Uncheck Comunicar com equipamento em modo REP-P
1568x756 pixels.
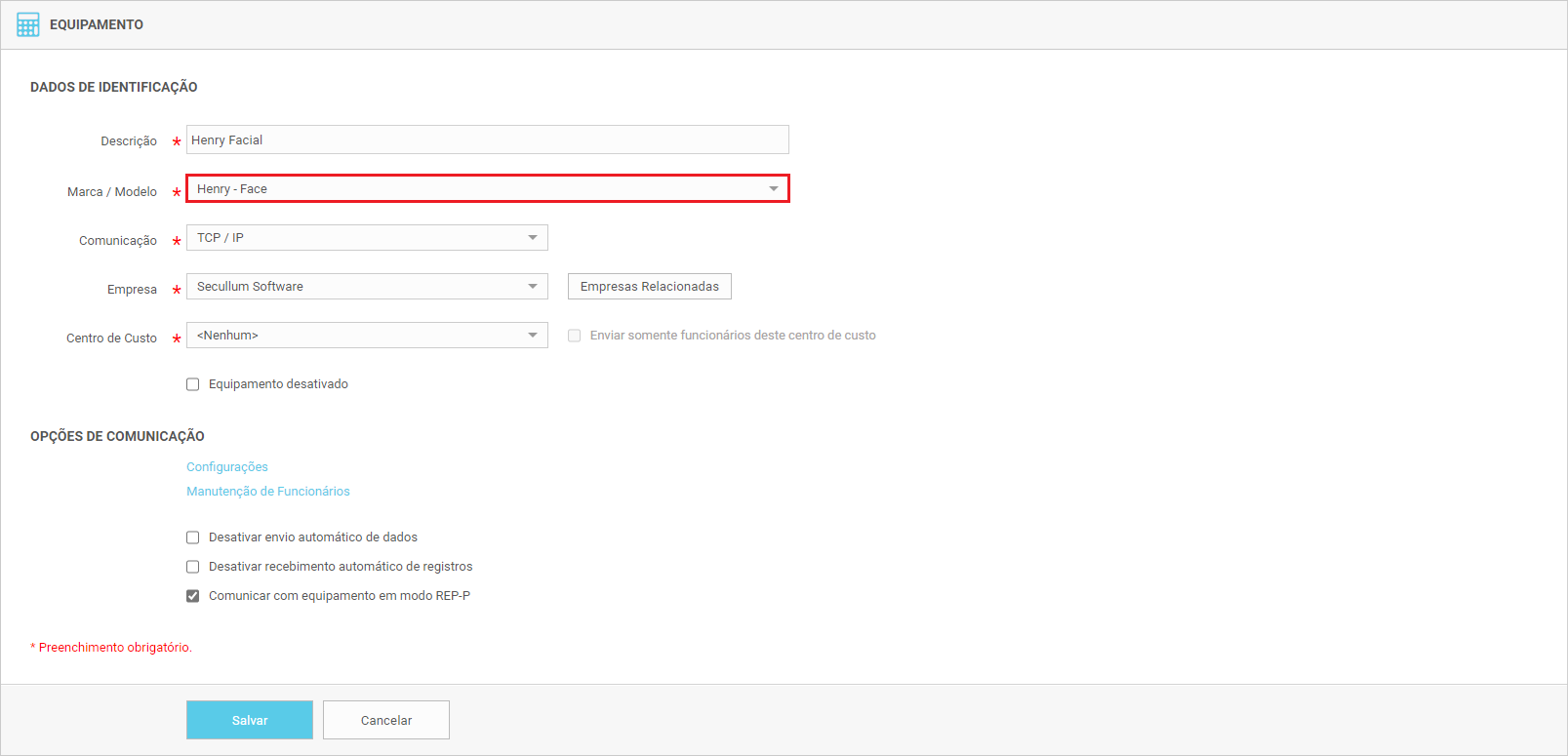[193, 596]
